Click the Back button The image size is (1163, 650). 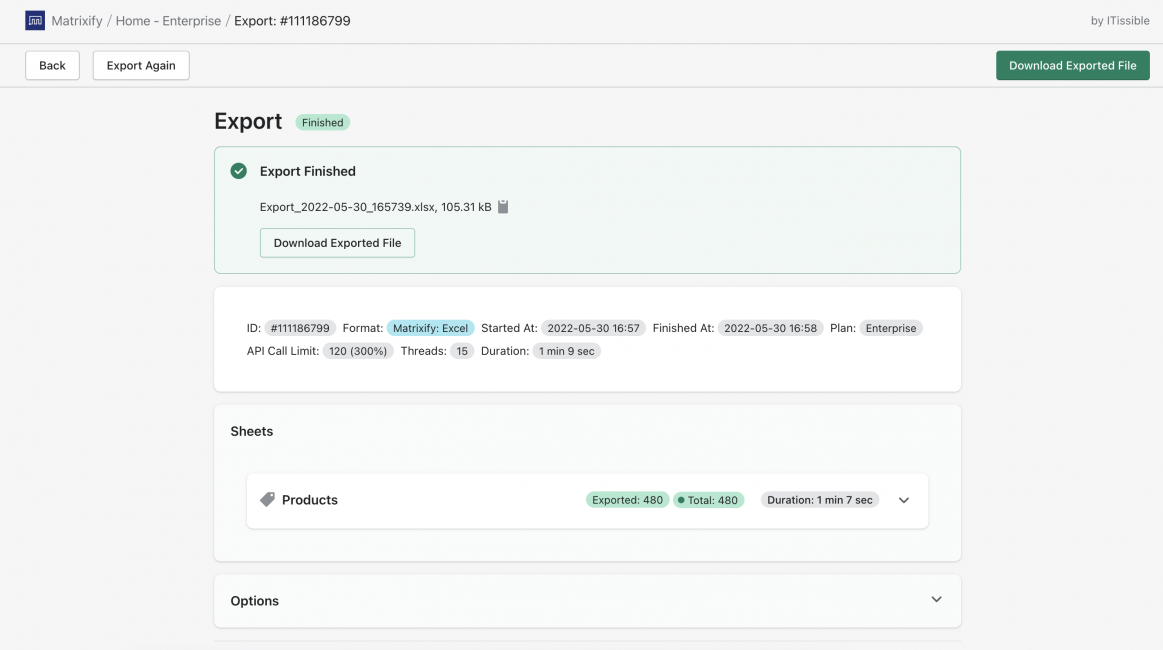tap(51, 64)
